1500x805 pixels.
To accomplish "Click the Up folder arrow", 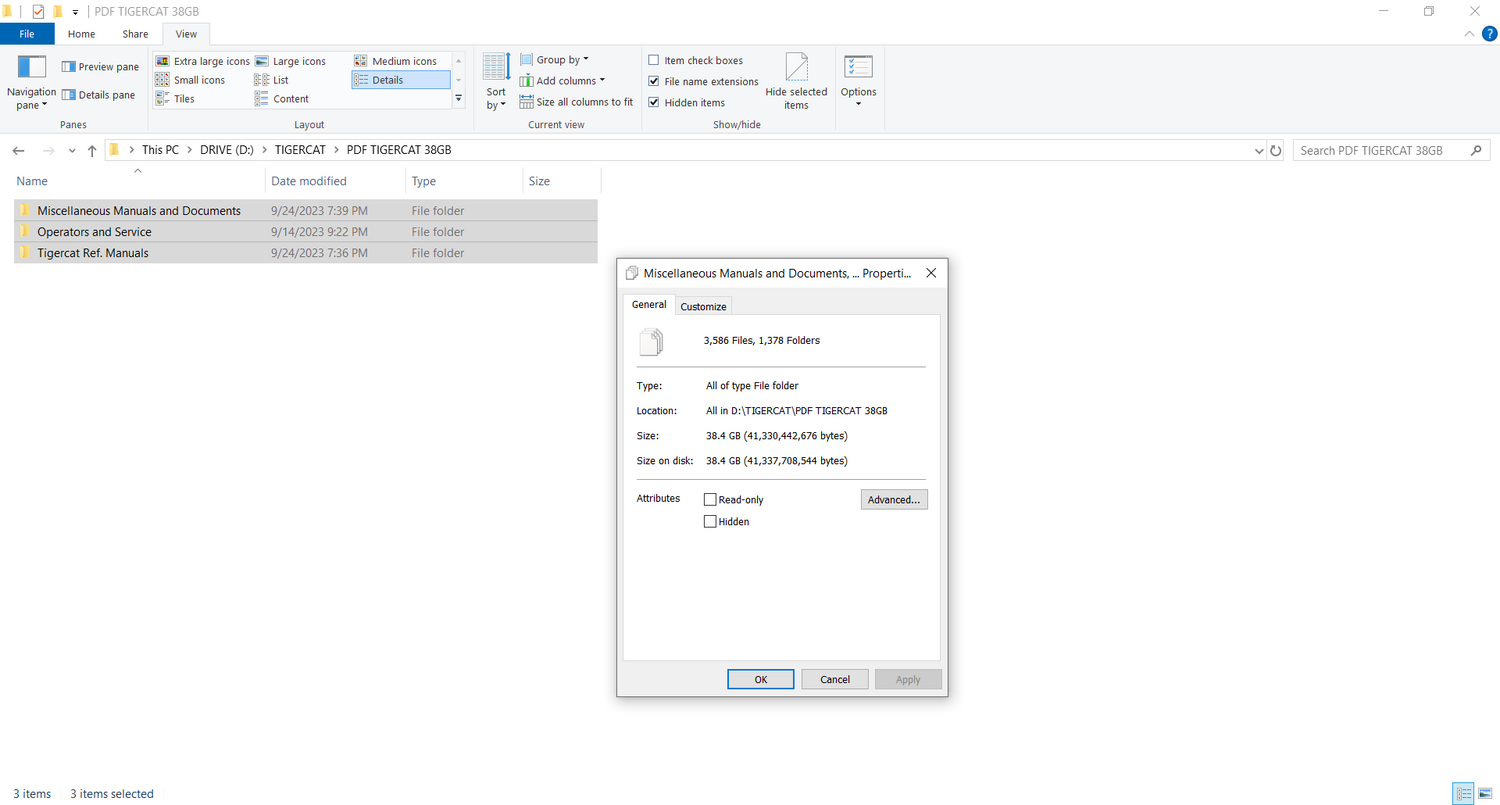I will click(92, 150).
